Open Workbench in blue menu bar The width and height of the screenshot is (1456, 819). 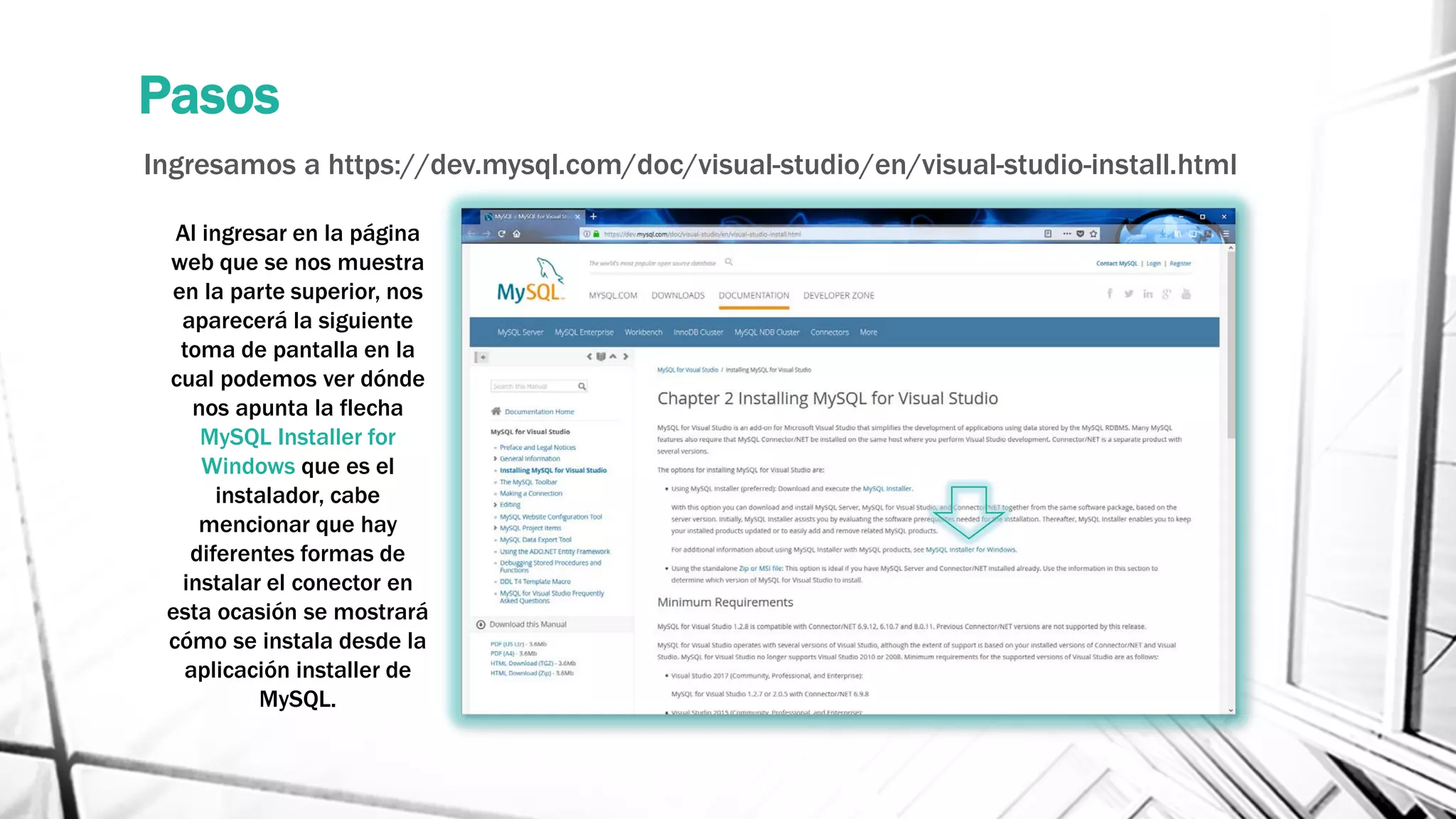643,332
